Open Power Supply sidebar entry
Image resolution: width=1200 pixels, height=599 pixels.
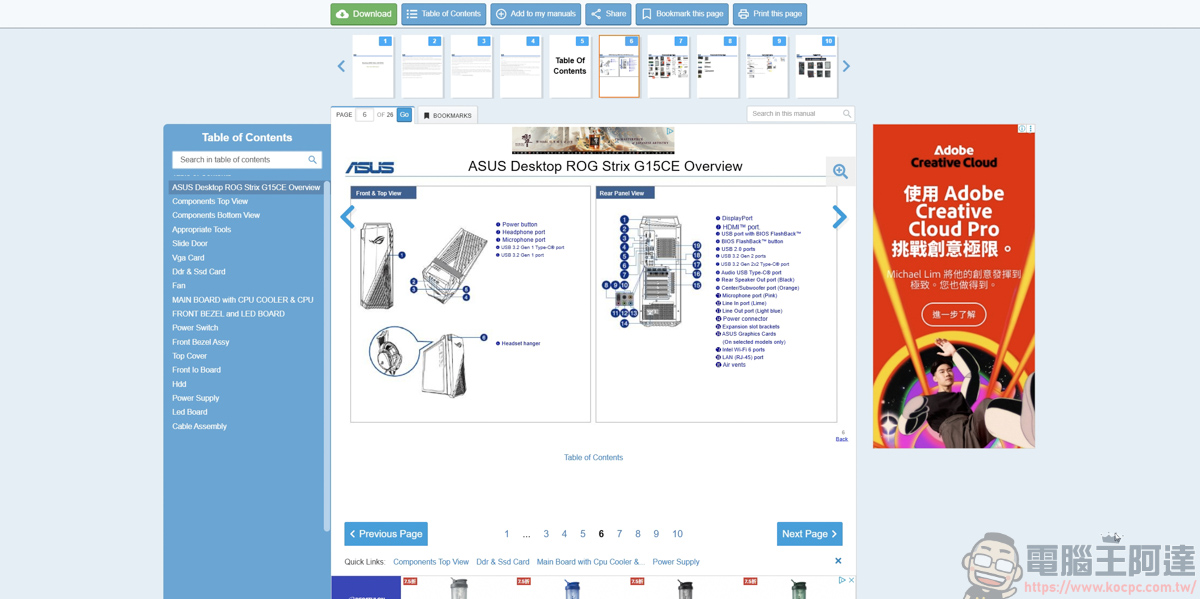[196, 398]
